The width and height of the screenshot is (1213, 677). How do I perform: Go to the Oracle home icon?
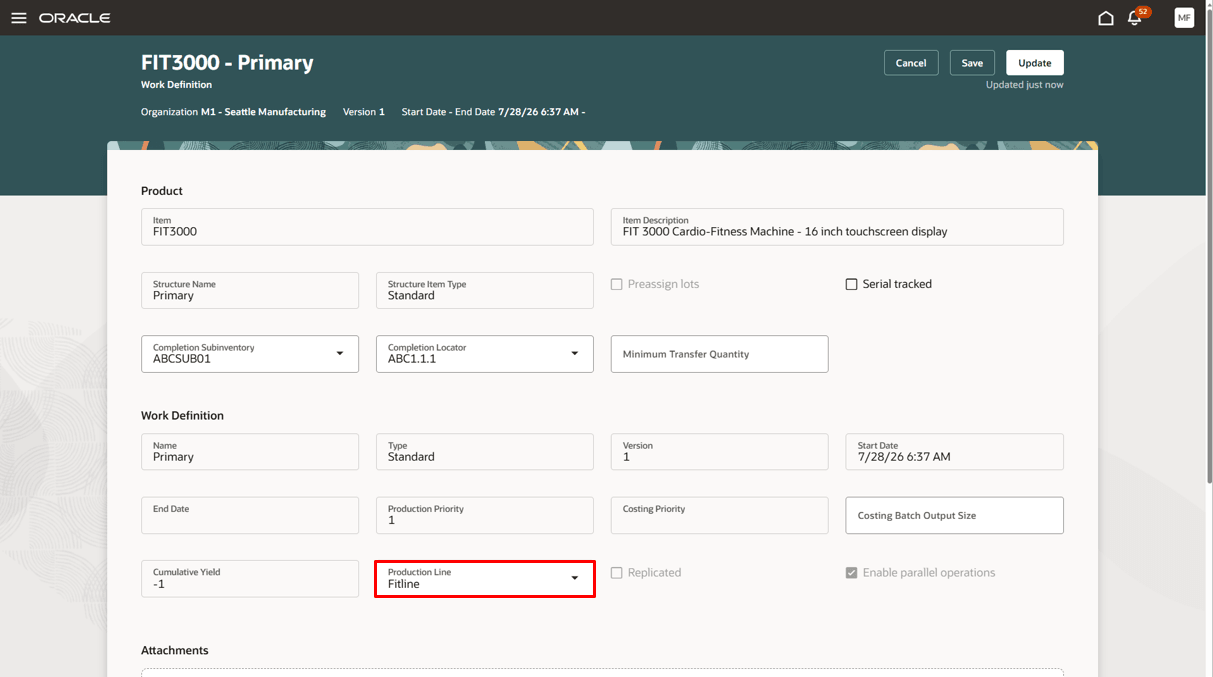pyautogui.click(x=1105, y=18)
